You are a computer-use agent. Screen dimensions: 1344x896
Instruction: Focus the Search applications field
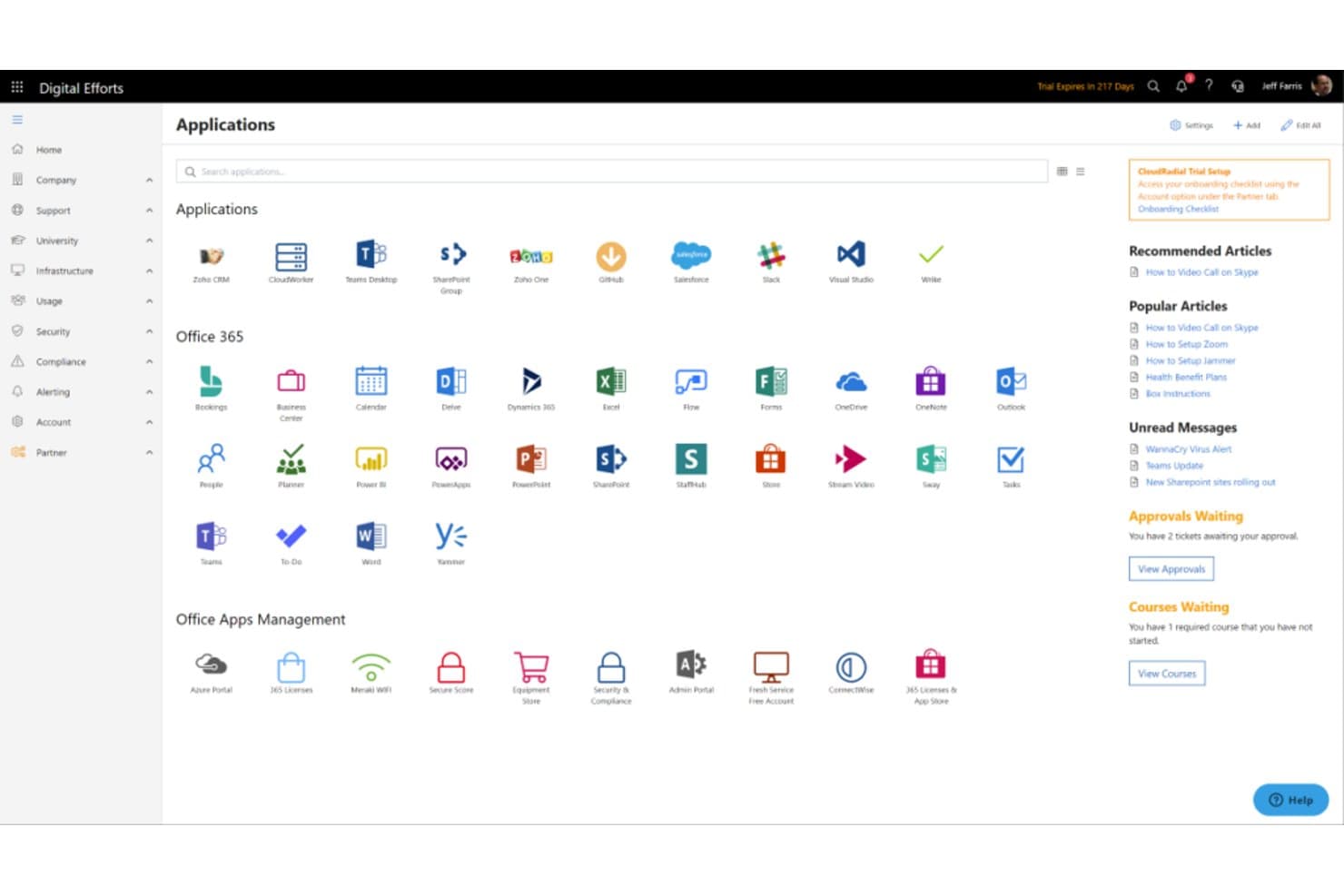pyautogui.click(x=611, y=171)
